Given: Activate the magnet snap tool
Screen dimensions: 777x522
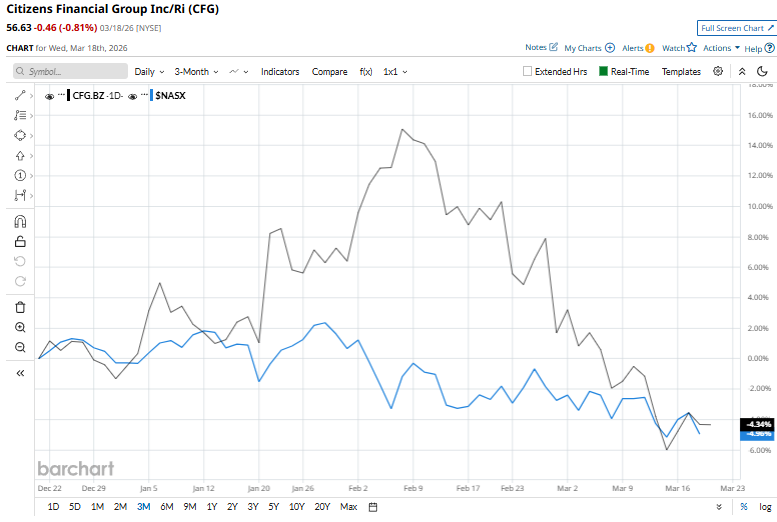Looking at the screenshot, I should click(x=20, y=221).
